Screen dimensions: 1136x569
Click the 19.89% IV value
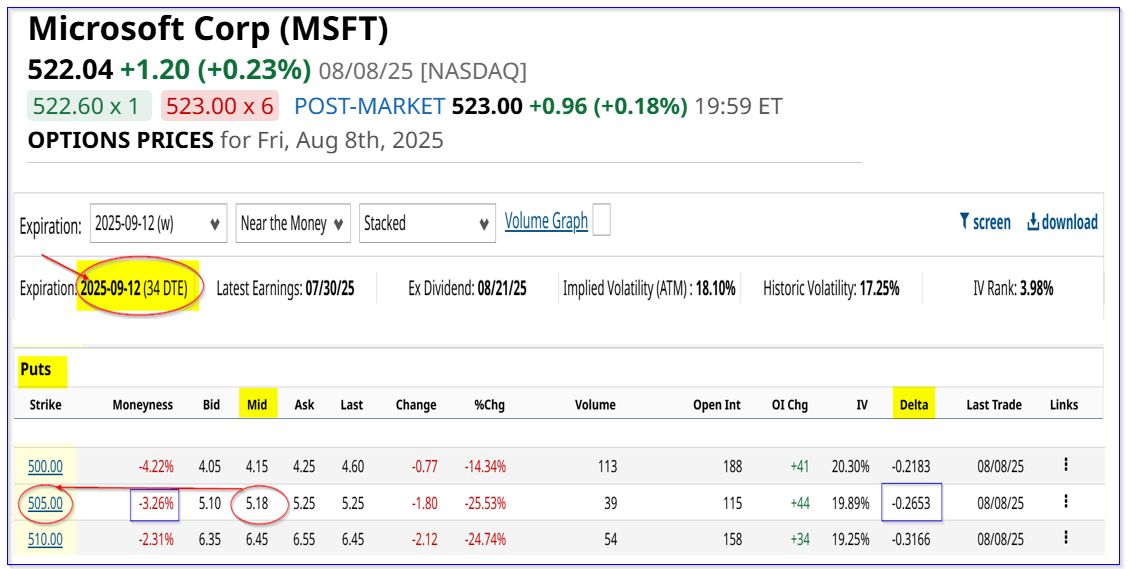tap(850, 502)
